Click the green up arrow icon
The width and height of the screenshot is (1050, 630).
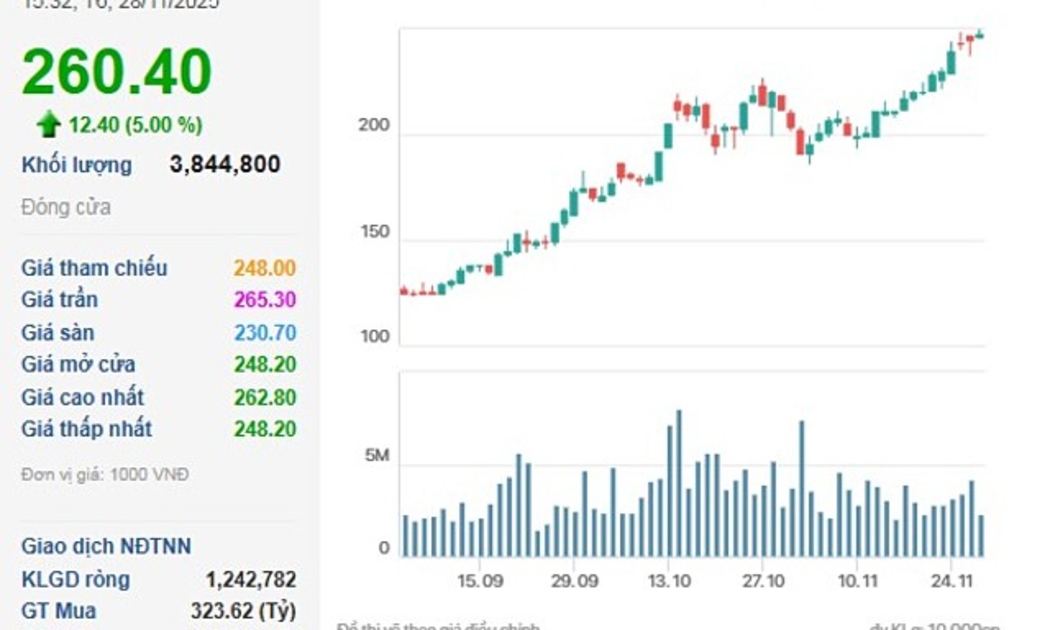[48, 124]
